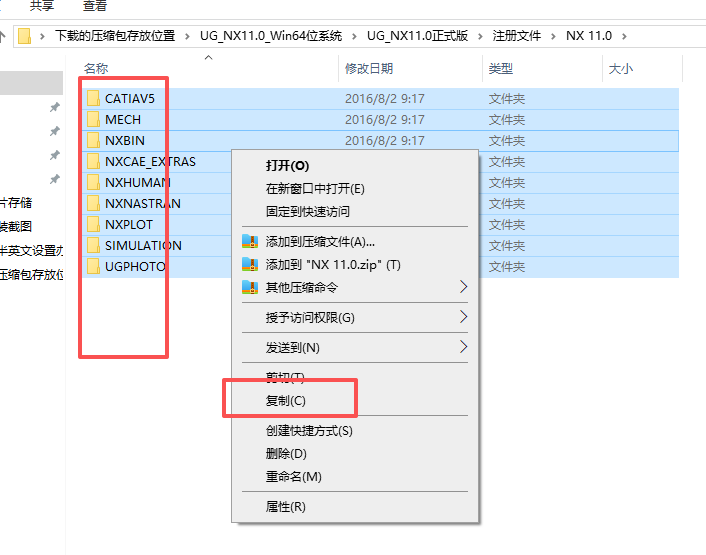706x555 pixels.
Task: Click the sidebar item containing 压缩包存放位
Action: [x=32, y=274]
